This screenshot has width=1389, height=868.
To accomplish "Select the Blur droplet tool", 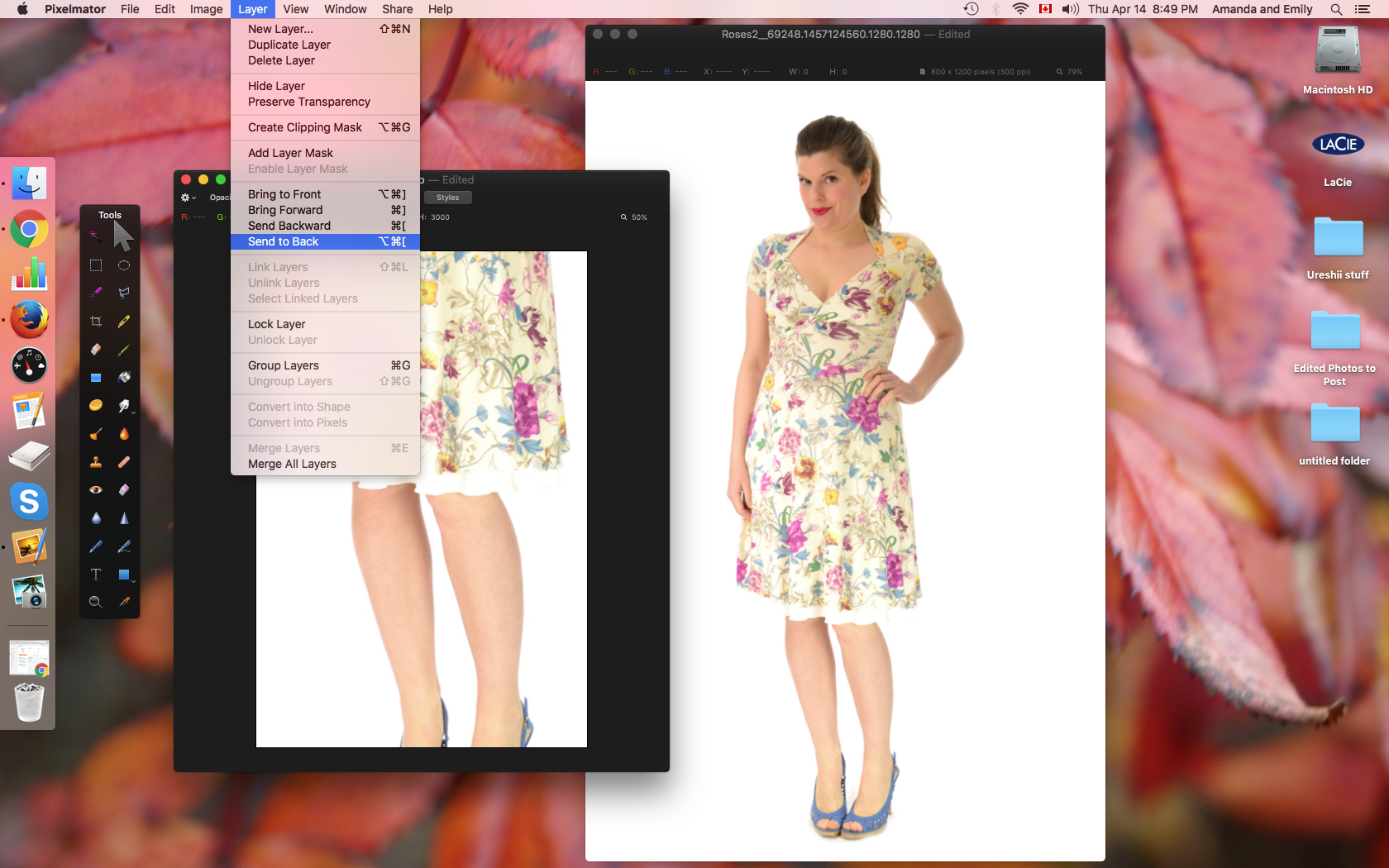I will point(96,518).
